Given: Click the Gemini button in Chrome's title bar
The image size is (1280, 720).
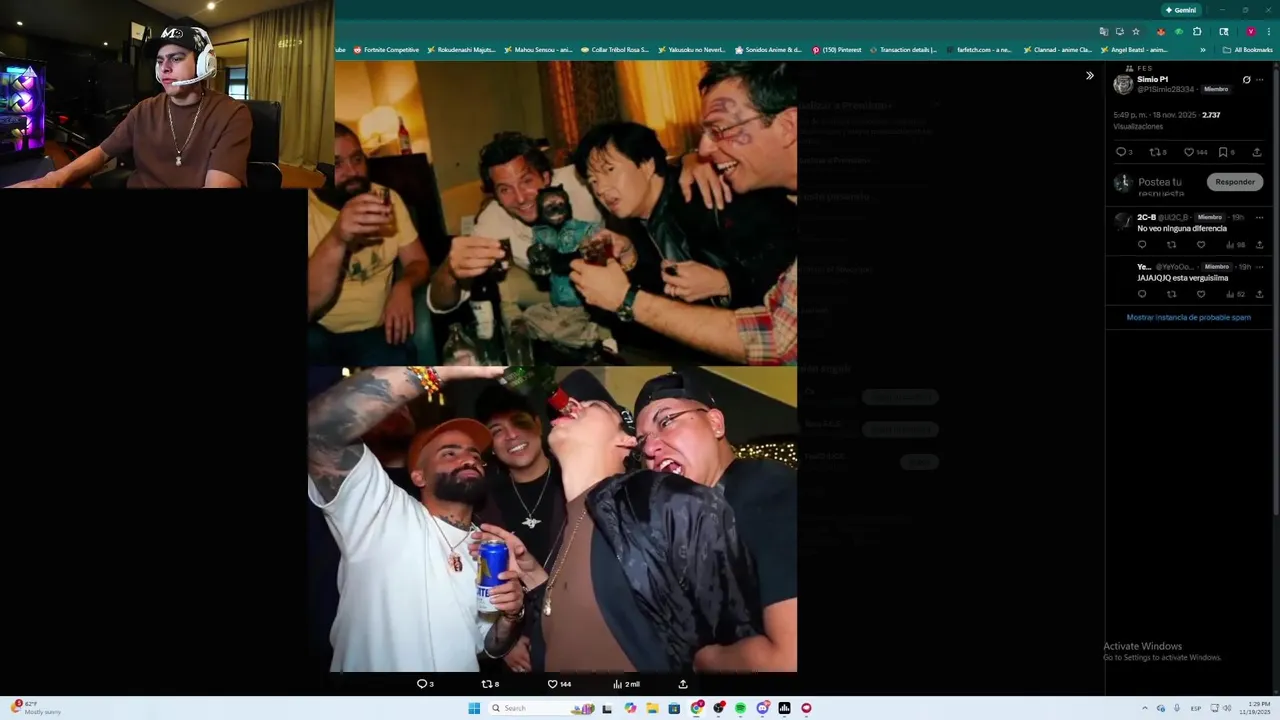Looking at the screenshot, I should point(1181,10).
